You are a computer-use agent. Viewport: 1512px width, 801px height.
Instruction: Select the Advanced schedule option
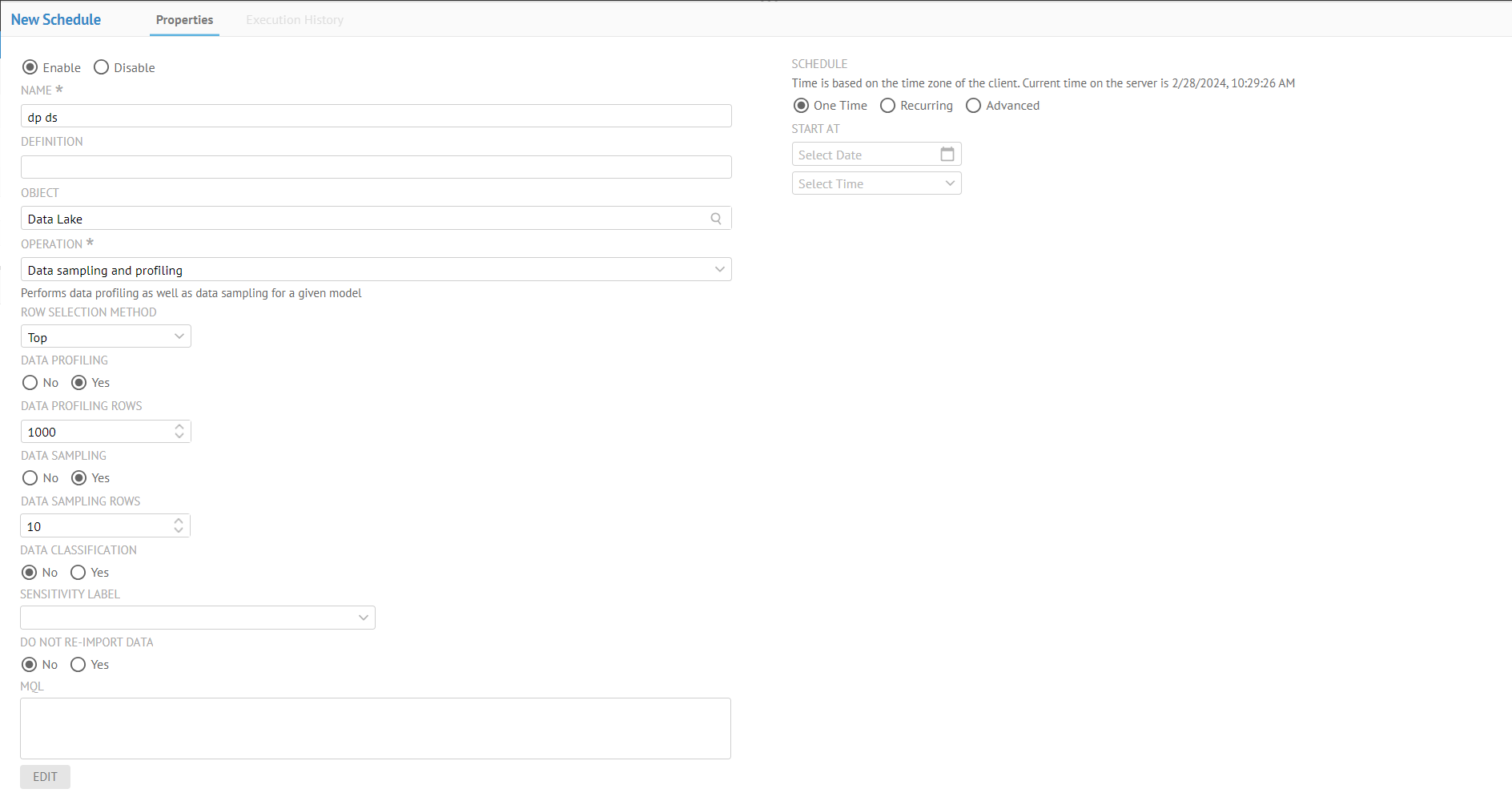coord(973,106)
